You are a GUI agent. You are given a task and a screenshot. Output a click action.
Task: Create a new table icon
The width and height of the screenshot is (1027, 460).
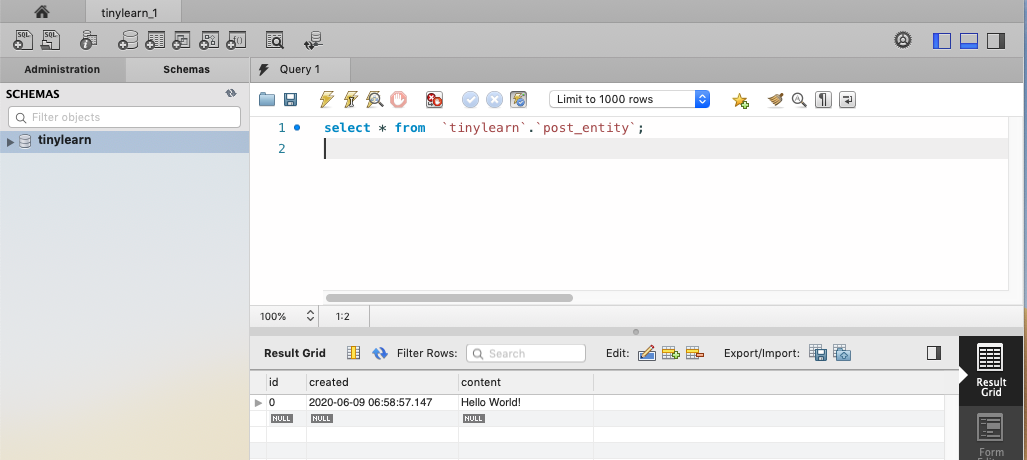(155, 41)
